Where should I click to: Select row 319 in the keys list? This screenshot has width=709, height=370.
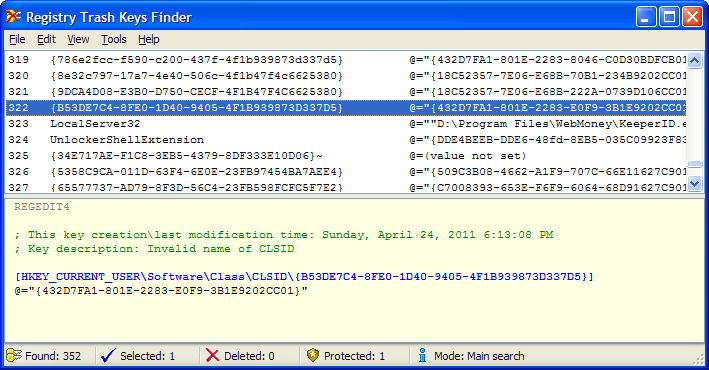(346, 60)
